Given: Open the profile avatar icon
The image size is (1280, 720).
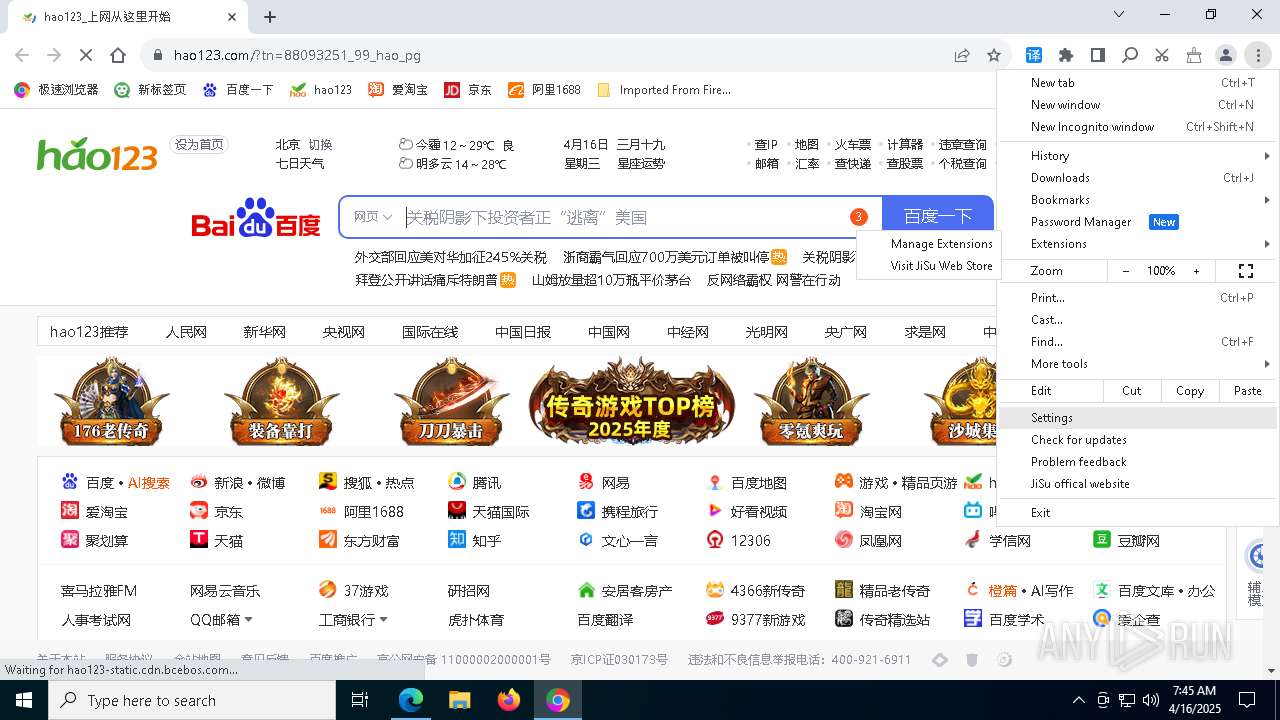Looking at the screenshot, I should pyautogui.click(x=1226, y=55).
